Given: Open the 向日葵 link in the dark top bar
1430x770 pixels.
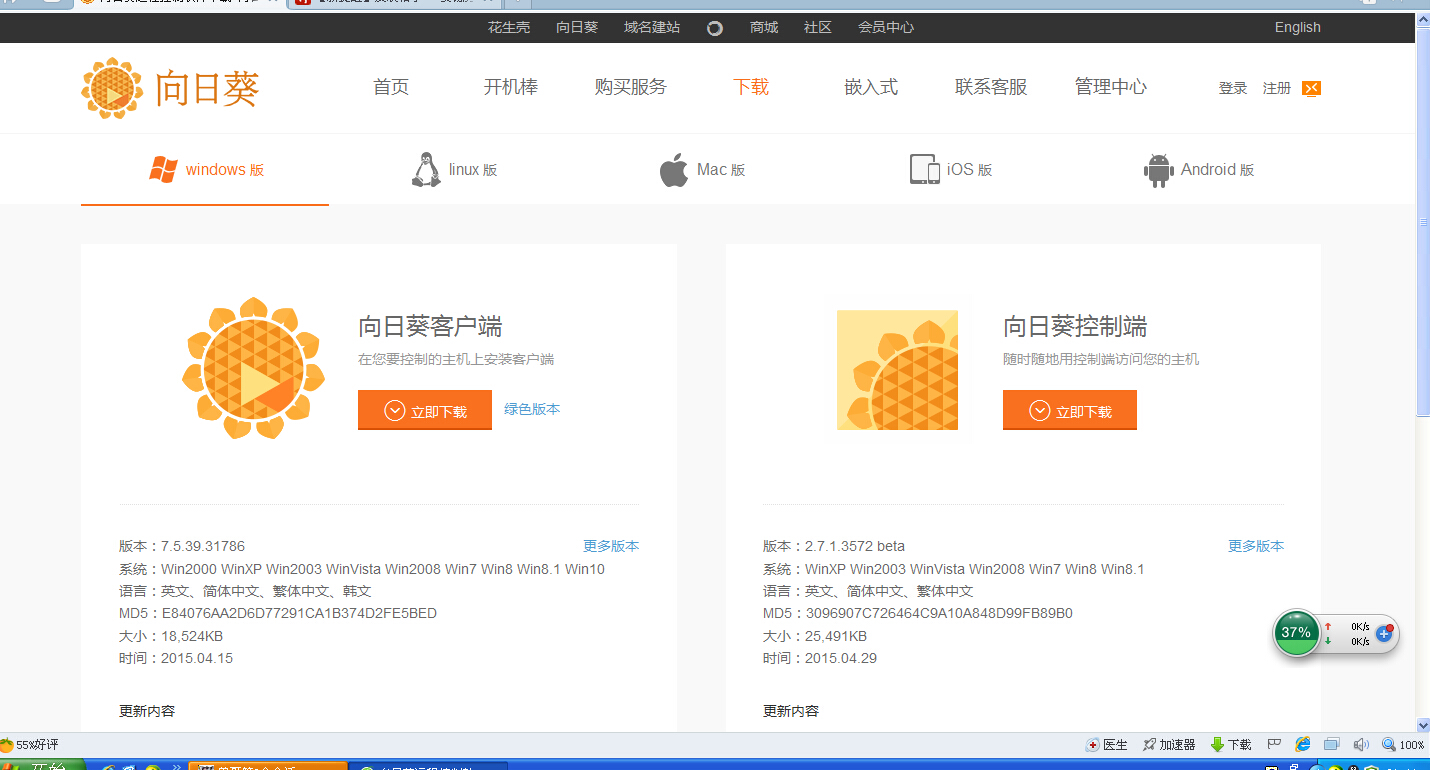Looking at the screenshot, I should 577,28.
